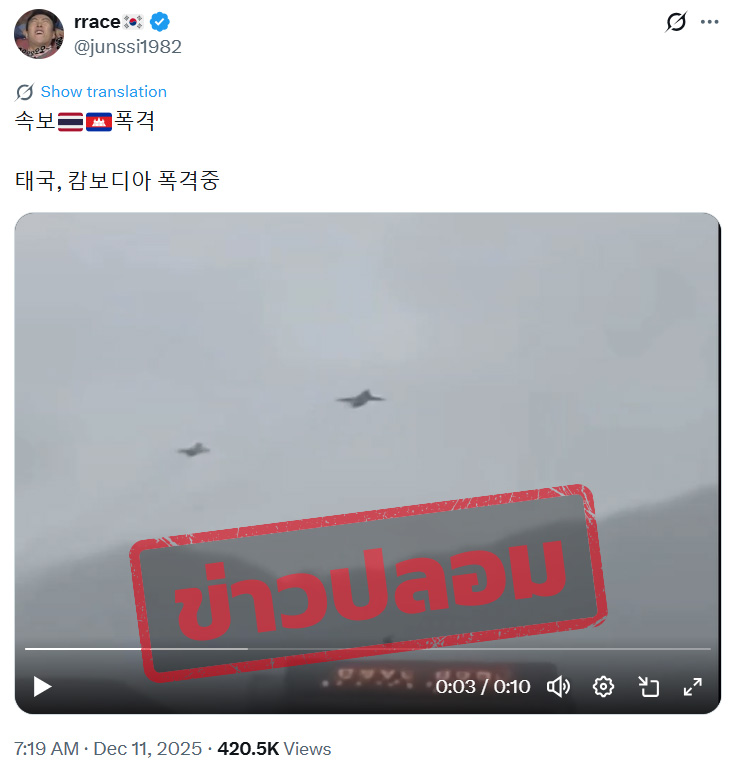Click the 420.5K Views count
737x781 pixels.
274,749
